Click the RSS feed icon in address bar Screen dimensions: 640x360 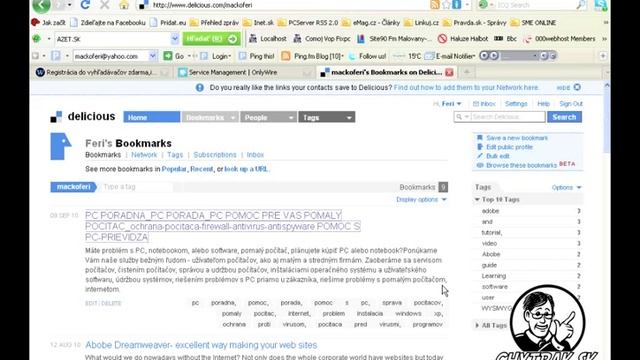(435, 4)
